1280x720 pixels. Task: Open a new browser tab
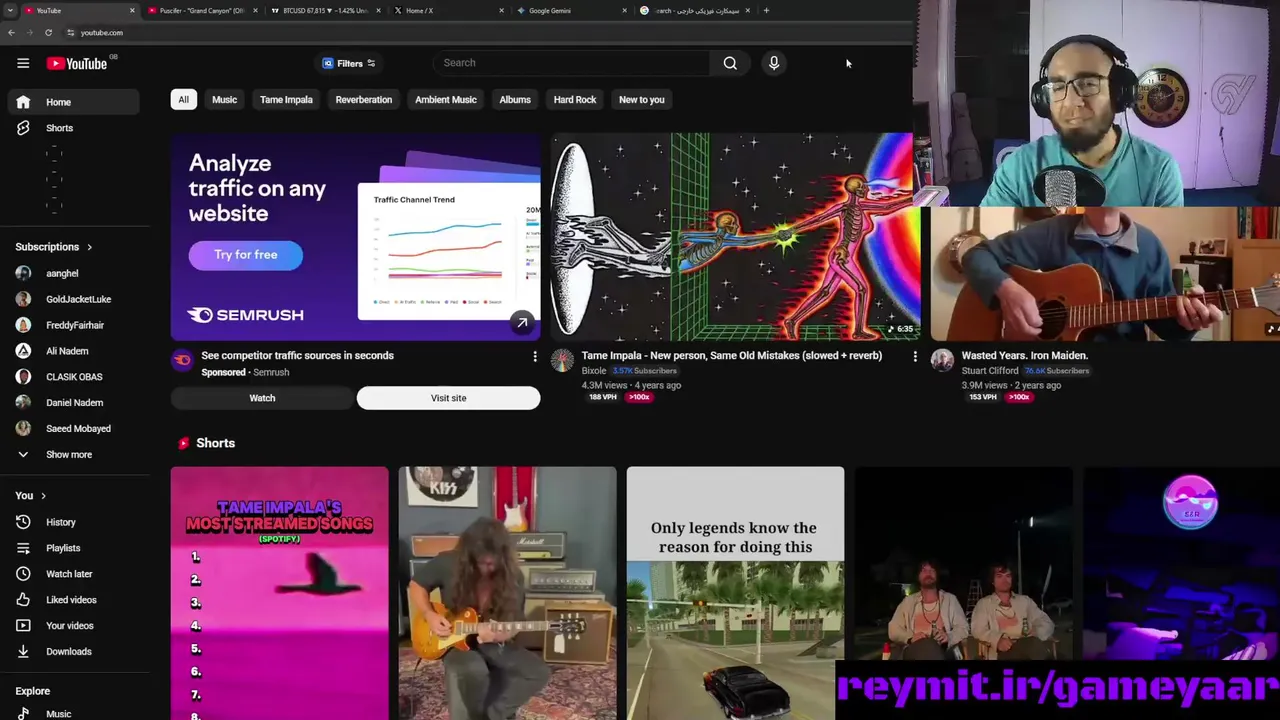[x=766, y=11]
